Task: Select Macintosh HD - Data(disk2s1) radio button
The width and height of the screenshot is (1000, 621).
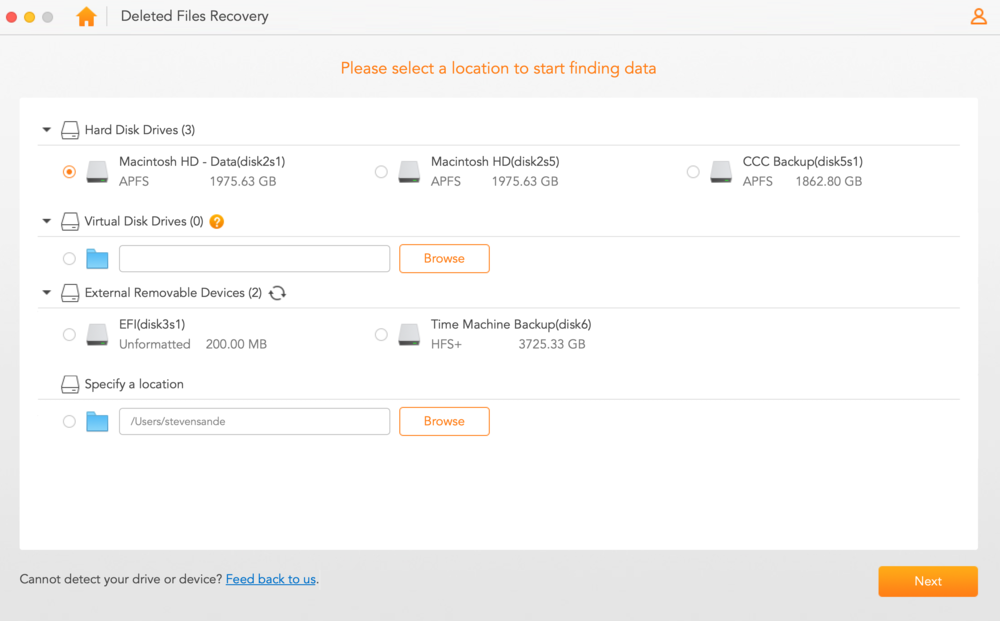Action: pyautogui.click(x=69, y=172)
